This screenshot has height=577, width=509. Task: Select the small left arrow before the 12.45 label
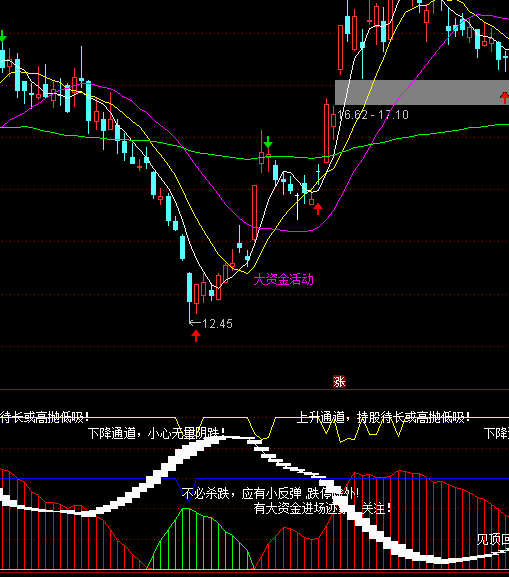[195, 323]
